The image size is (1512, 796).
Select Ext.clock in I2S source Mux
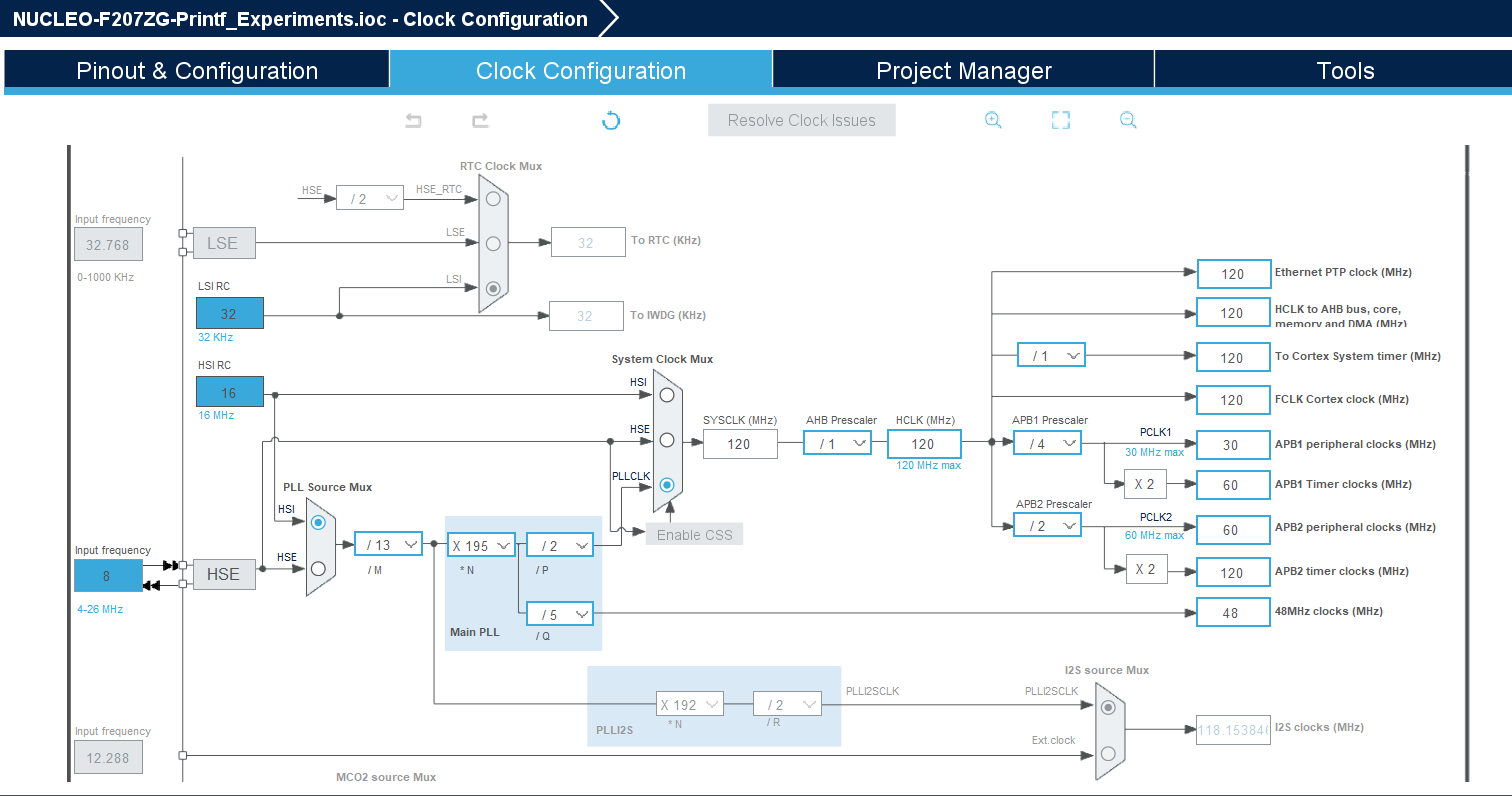tap(1107, 753)
